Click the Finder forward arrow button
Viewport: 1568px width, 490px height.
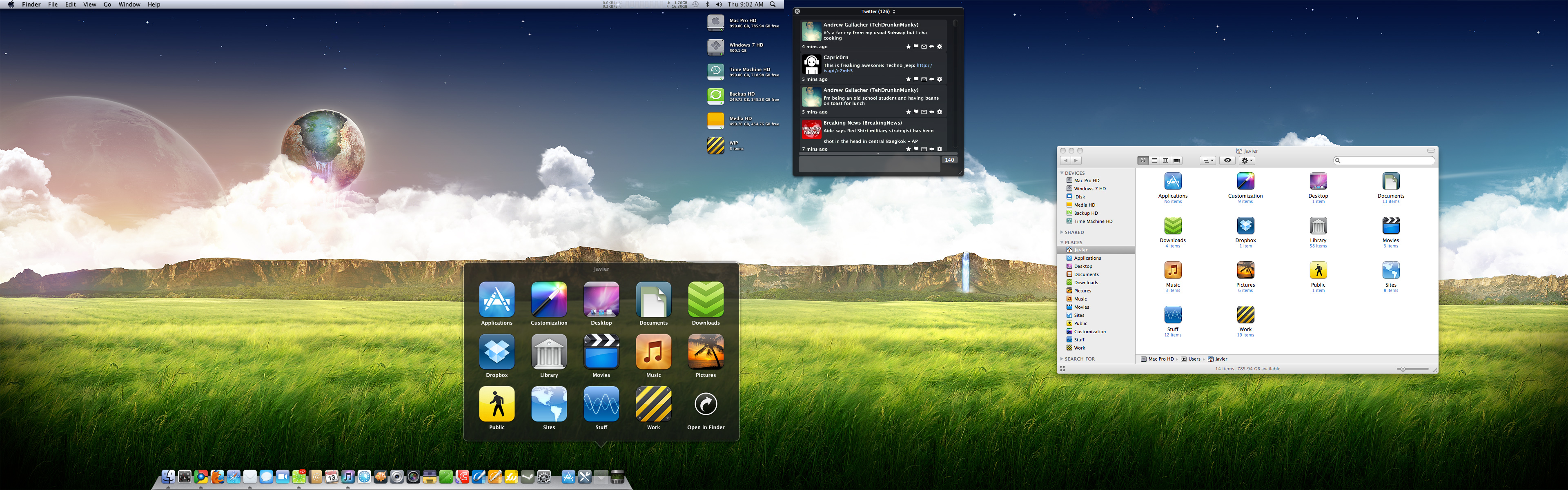coord(1076,161)
